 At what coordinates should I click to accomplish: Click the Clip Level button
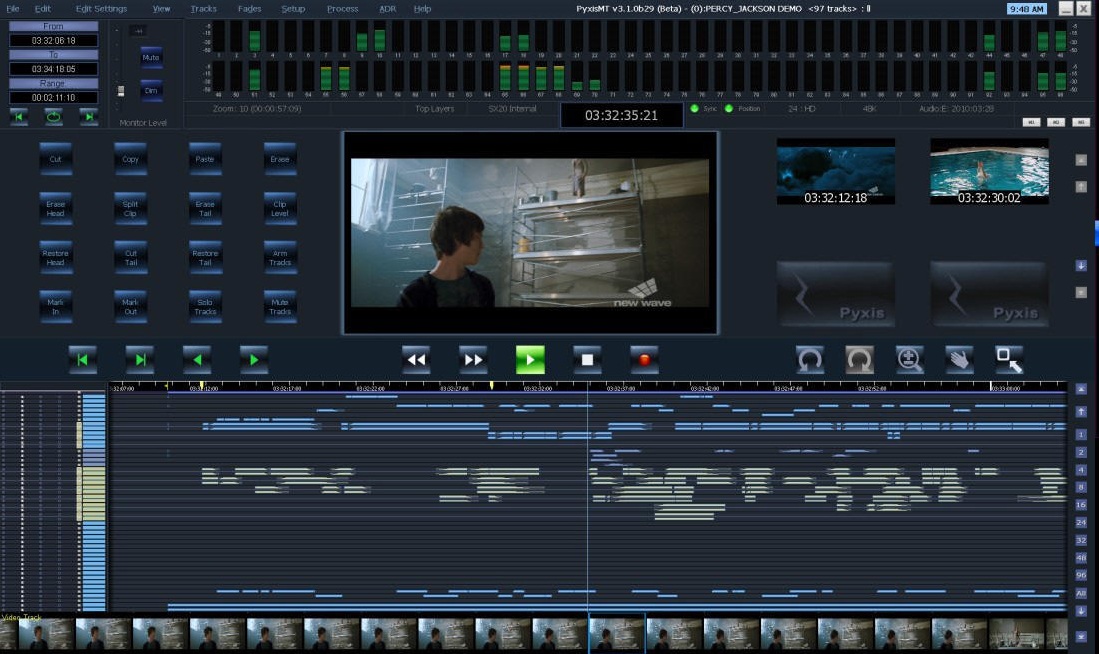[x=280, y=208]
